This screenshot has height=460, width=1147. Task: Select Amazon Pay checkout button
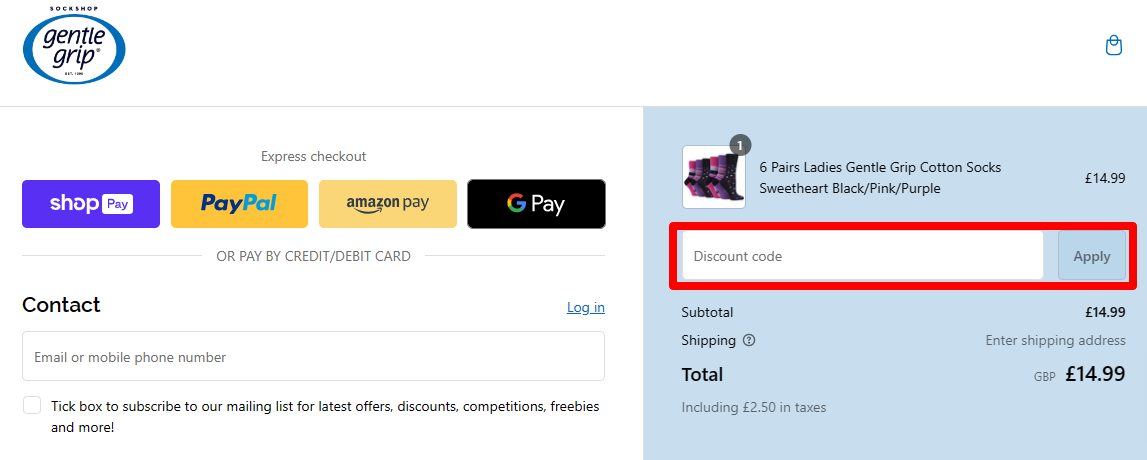387,204
